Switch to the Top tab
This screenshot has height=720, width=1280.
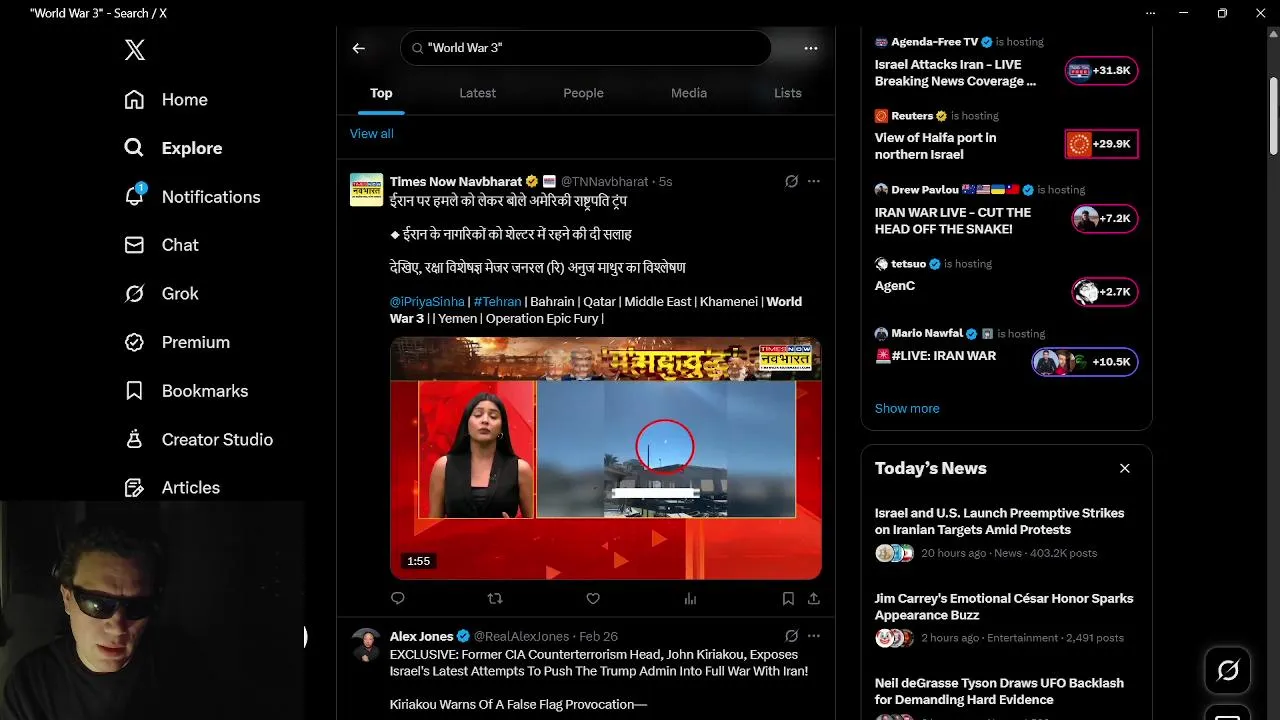(381, 93)
